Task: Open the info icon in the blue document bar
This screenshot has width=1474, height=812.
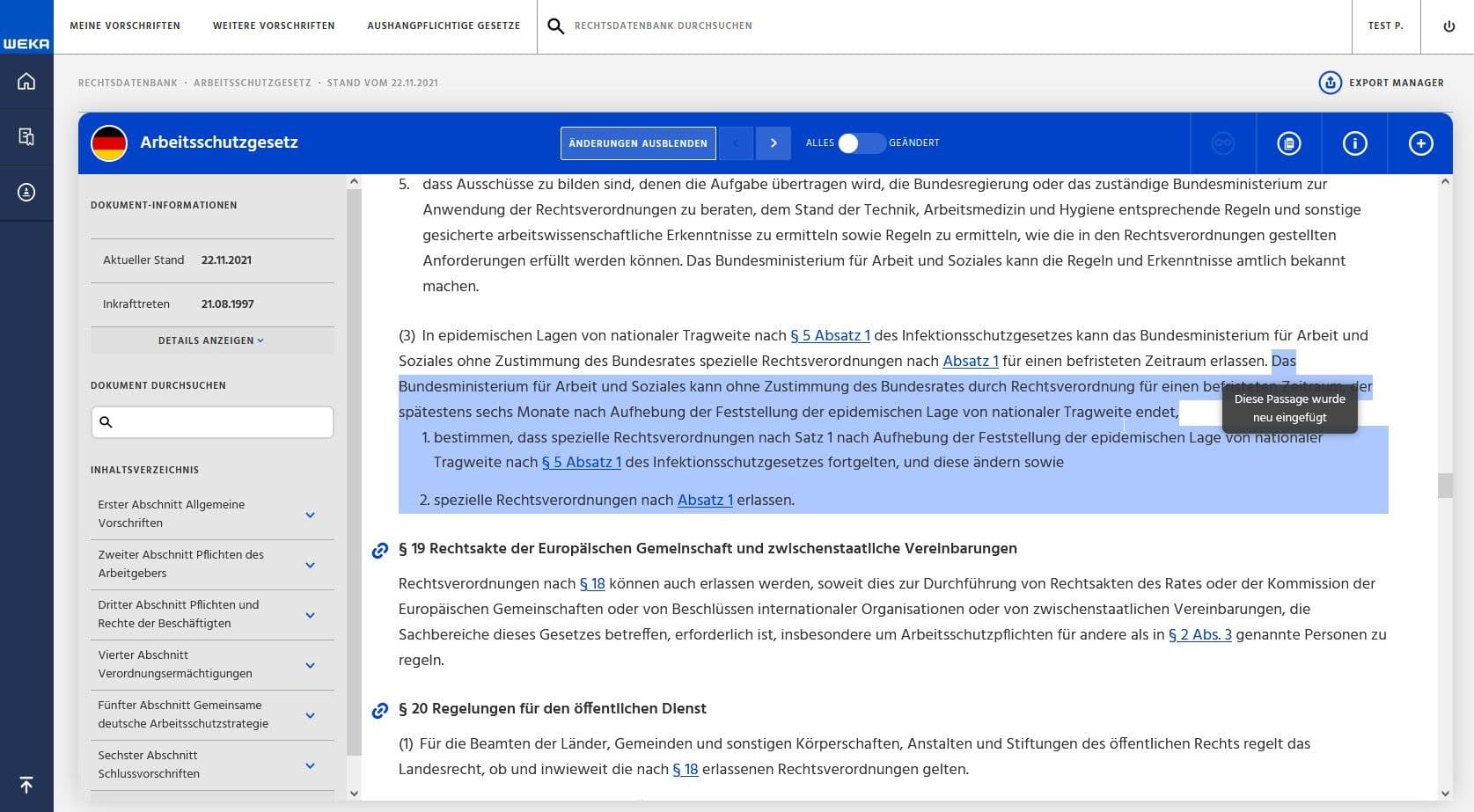Action: (1354, 143)
